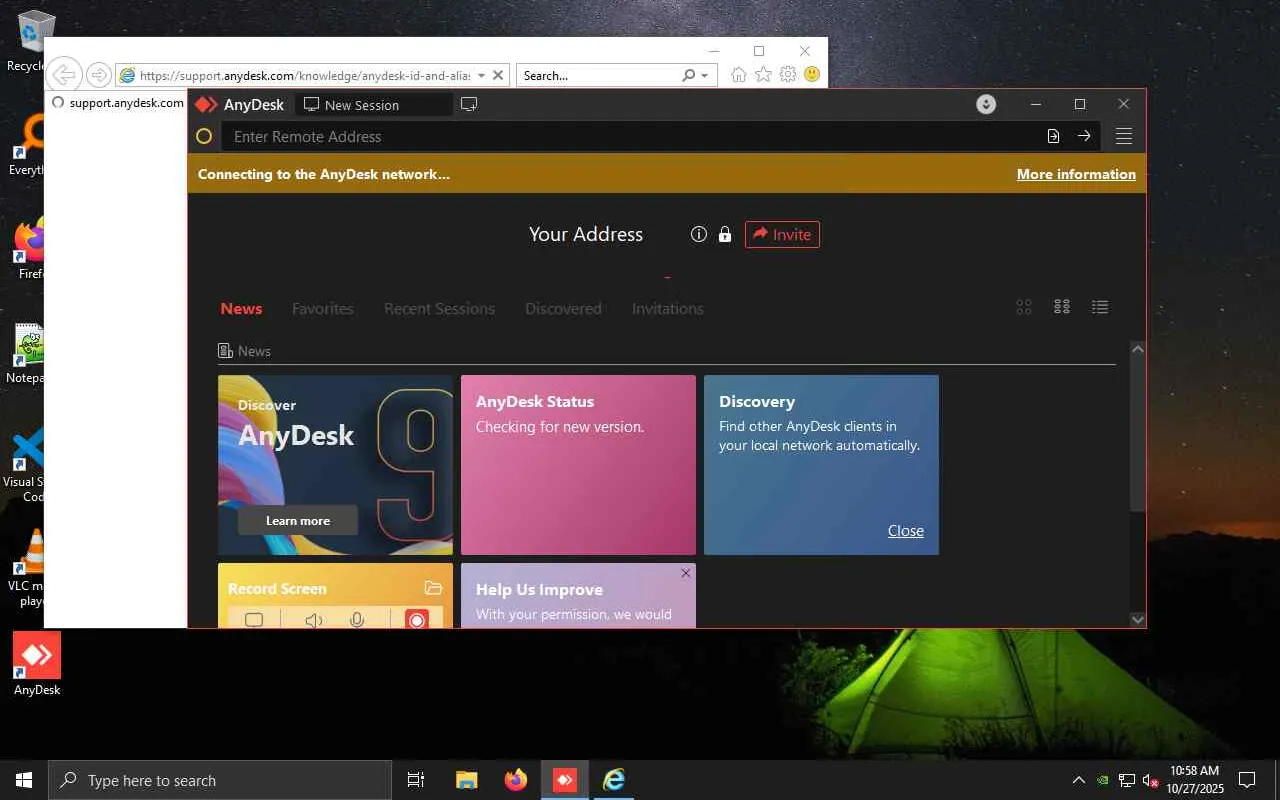Click the taskbar clock showing 10:58 AM
Image resolution: width=1280 pixels, height=800 pixels.
[x=1194, y=780]
